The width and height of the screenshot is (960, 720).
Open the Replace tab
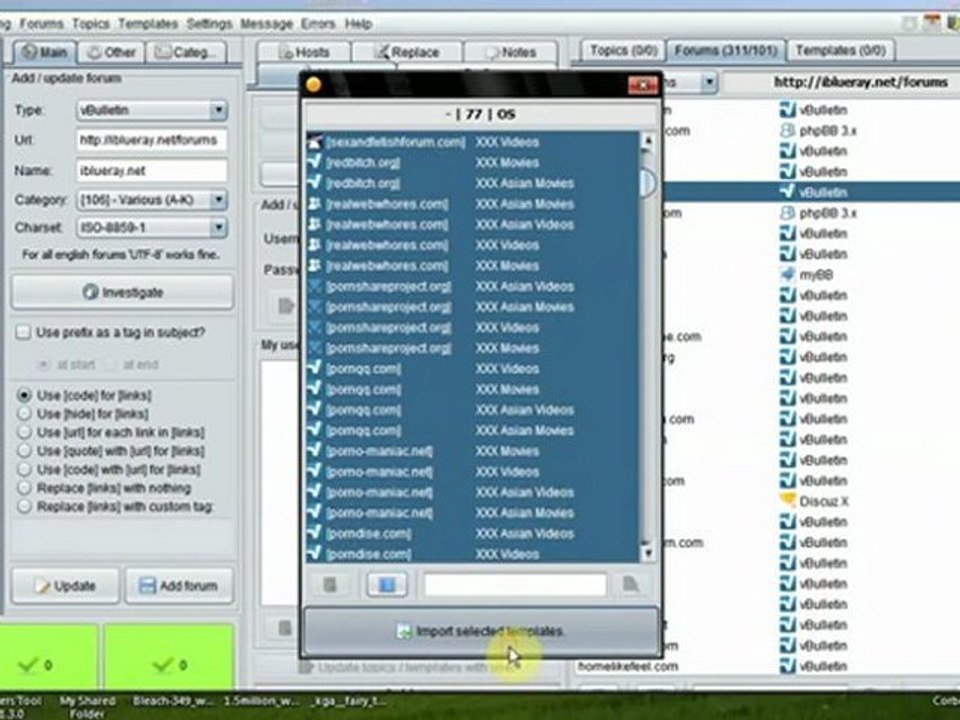click(x=407, y=52)
